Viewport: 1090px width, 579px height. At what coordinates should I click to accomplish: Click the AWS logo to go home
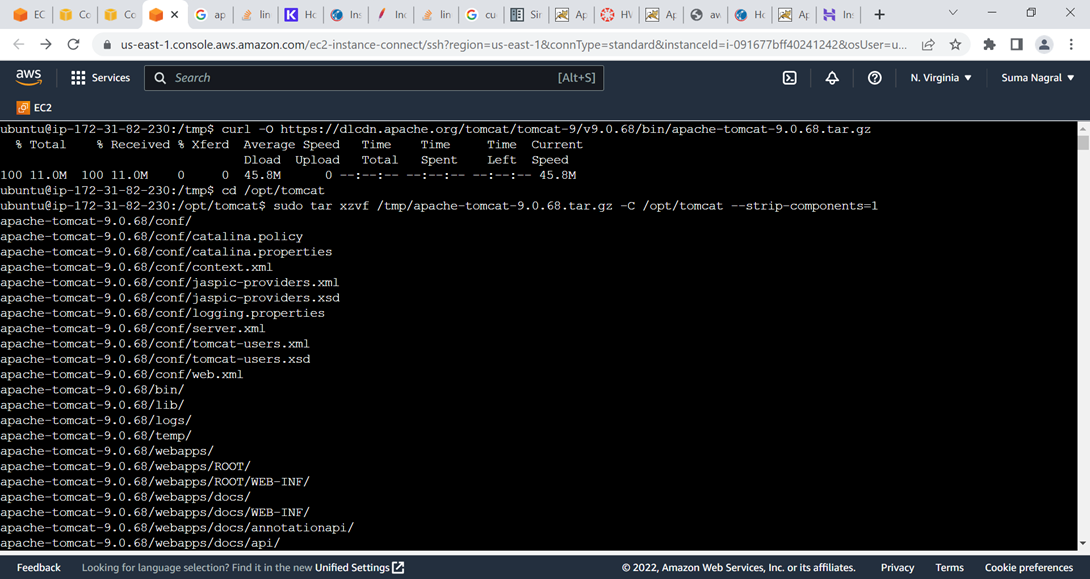point(28,76)
